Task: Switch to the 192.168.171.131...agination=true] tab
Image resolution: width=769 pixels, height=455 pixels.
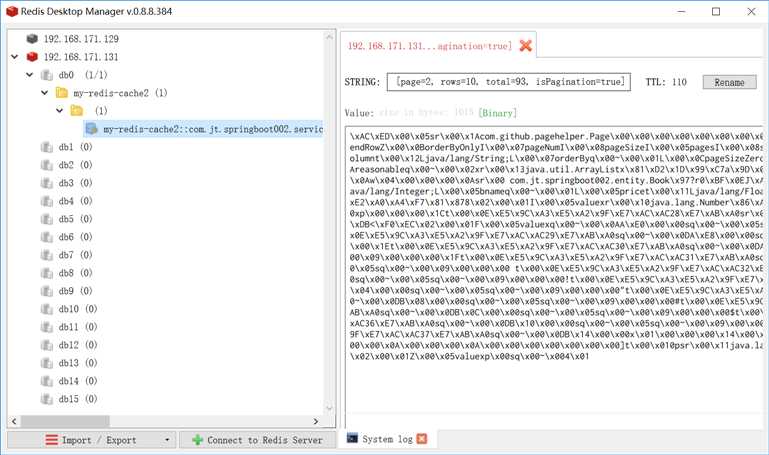Action: (x=430, y=46)
